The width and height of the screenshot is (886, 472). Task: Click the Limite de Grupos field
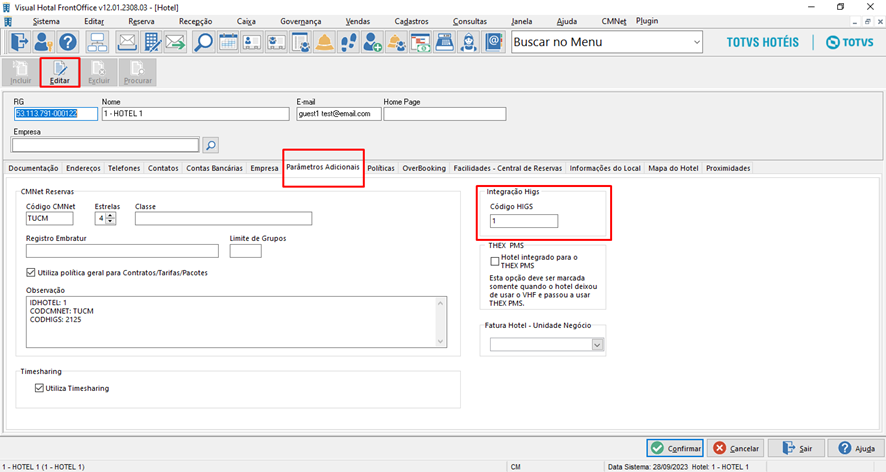[x=245, y=250]
